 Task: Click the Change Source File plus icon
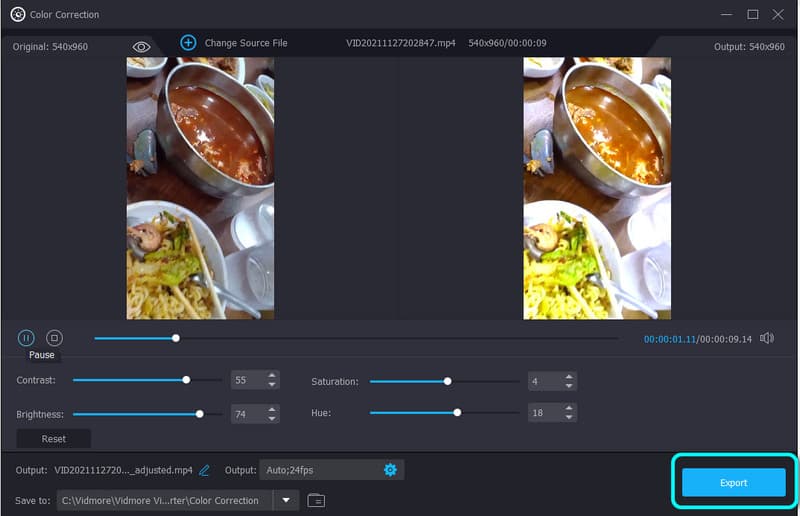tap(188, 43)
